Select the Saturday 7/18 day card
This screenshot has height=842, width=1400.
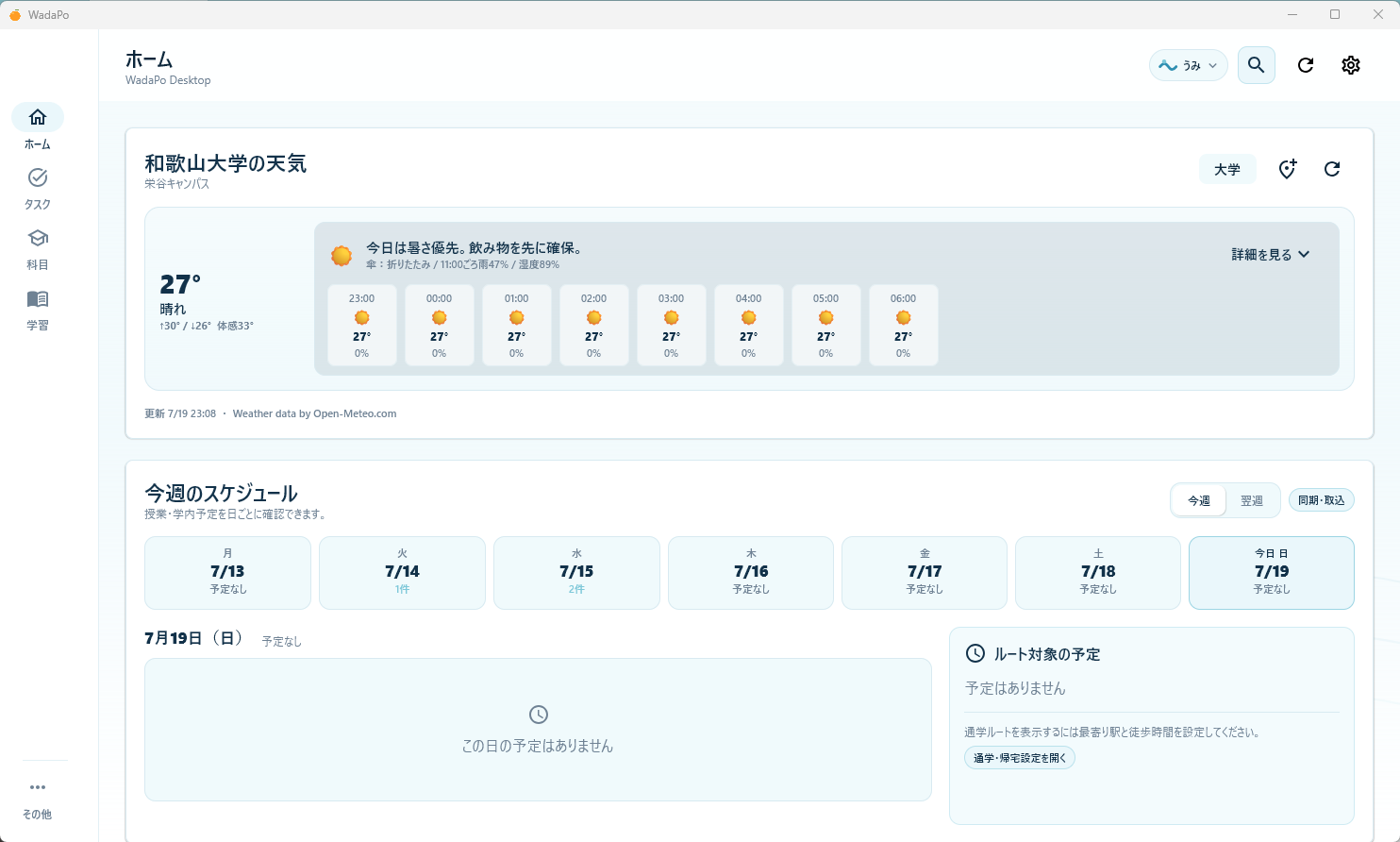click(1098, 573)
